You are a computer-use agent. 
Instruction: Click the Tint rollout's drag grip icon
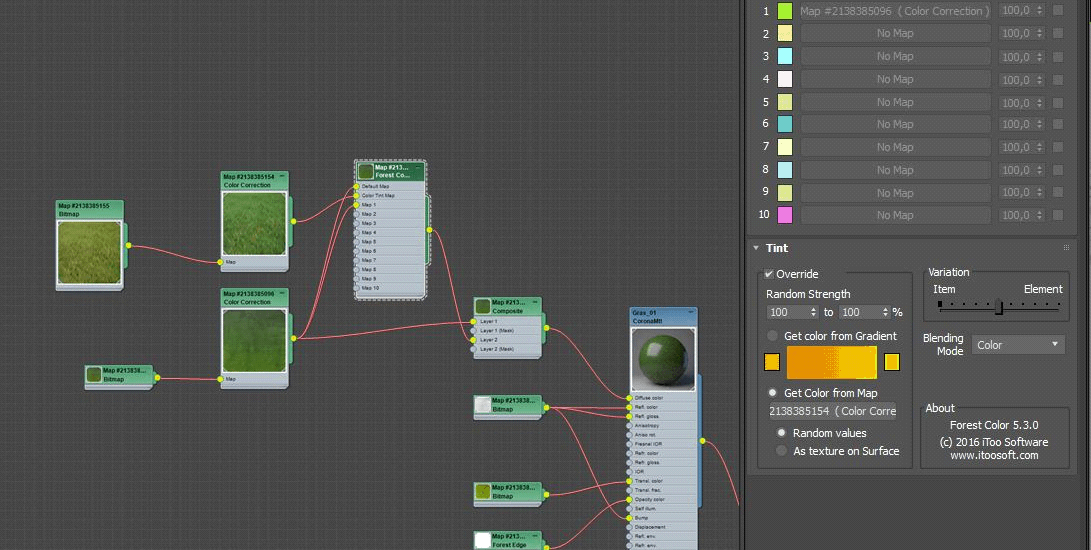point(1067,248)
